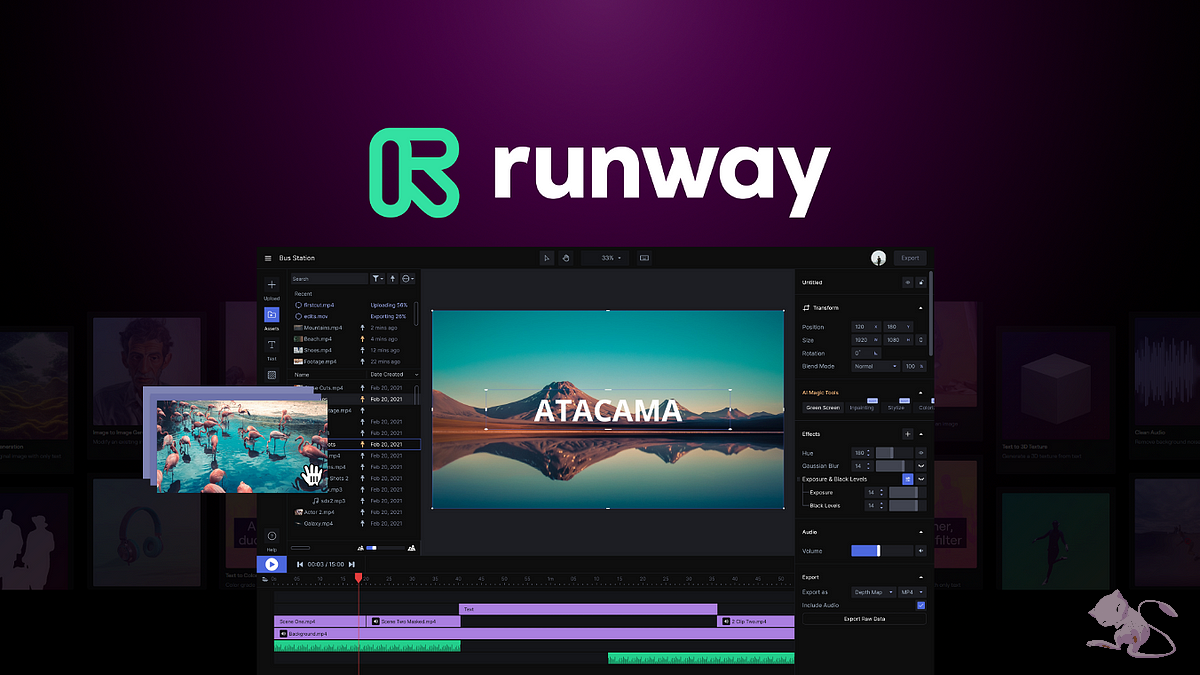Screen dimensions: 1200x675
Task: Click the Upload plus icon in sidebar
Action: click(271, 285)
